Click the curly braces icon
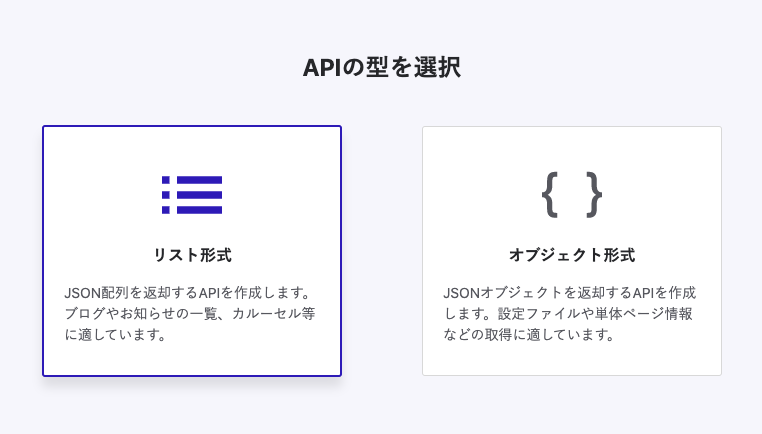Viewport: 762px width, 434px height. pyautogui.click(x=571, y=194)
